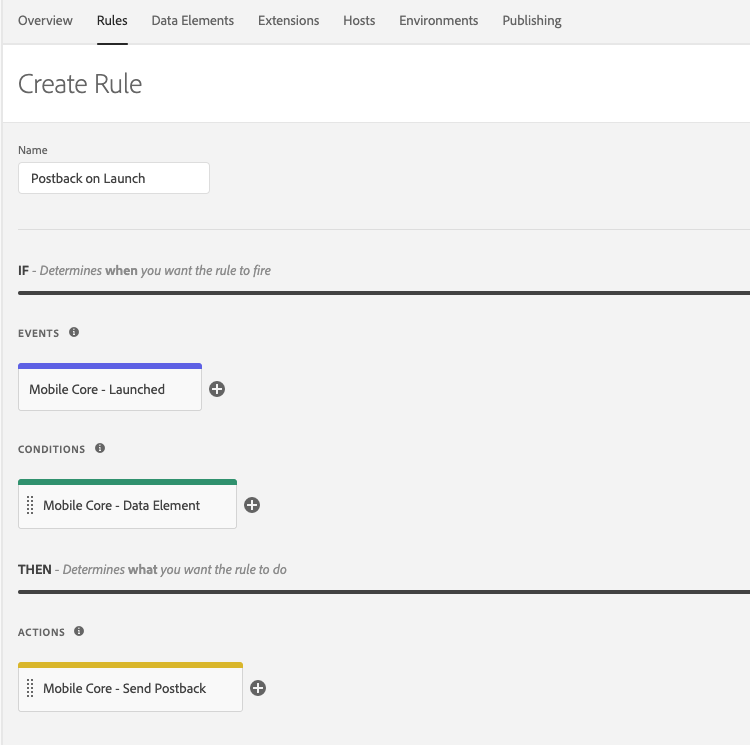Viewport: 750px width, 745px height.
Task: Click the rule Name input field
Action: [x=114, y=178]
